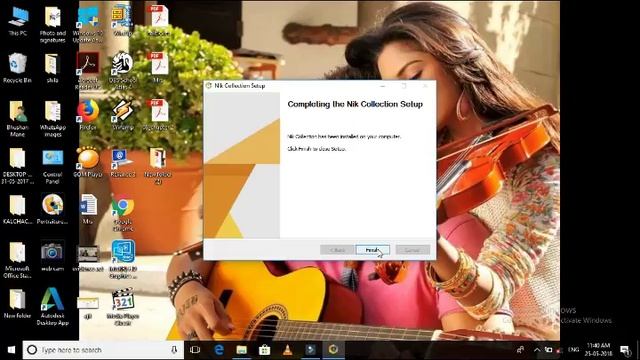Click the greyed-out Back button in the setup dialog

pos(337,250)
